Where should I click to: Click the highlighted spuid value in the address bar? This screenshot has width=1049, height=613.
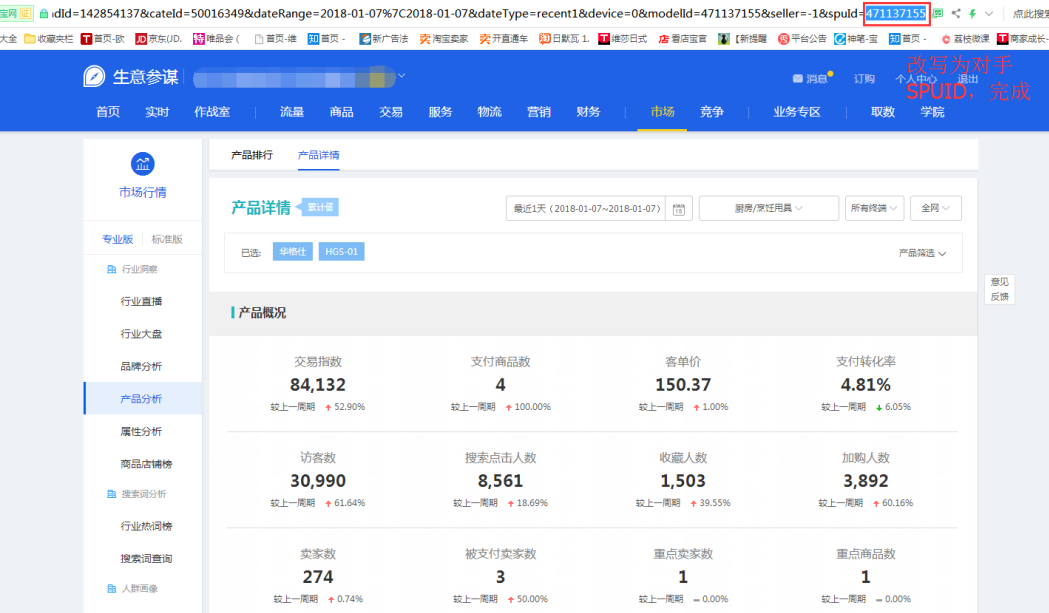[x=897, y=13]
